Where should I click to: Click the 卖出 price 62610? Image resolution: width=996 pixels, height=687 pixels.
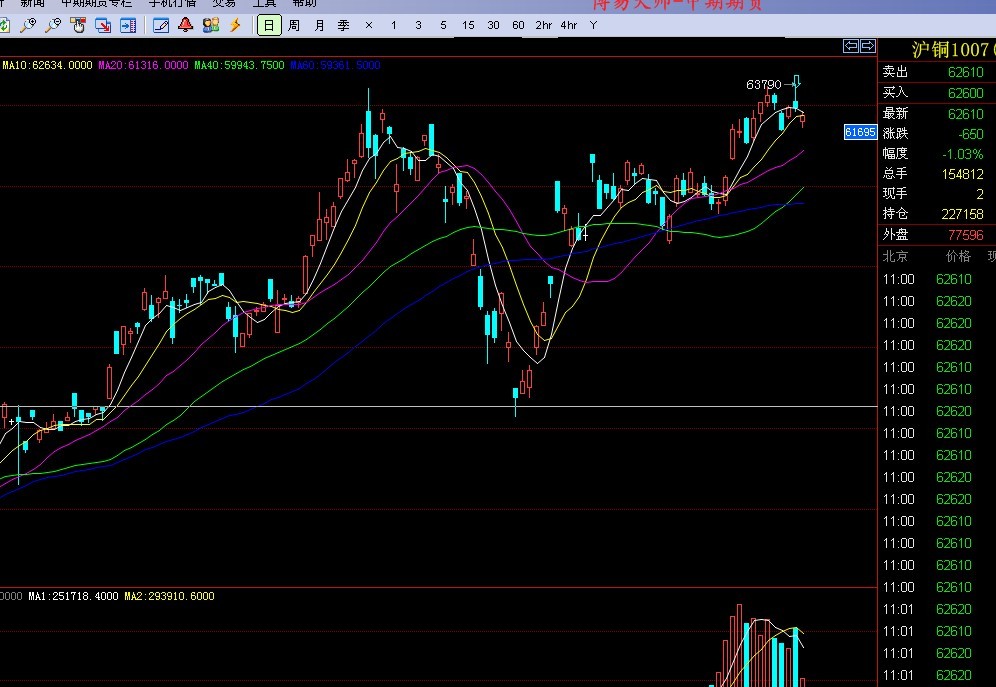click(x=966, y=72)
